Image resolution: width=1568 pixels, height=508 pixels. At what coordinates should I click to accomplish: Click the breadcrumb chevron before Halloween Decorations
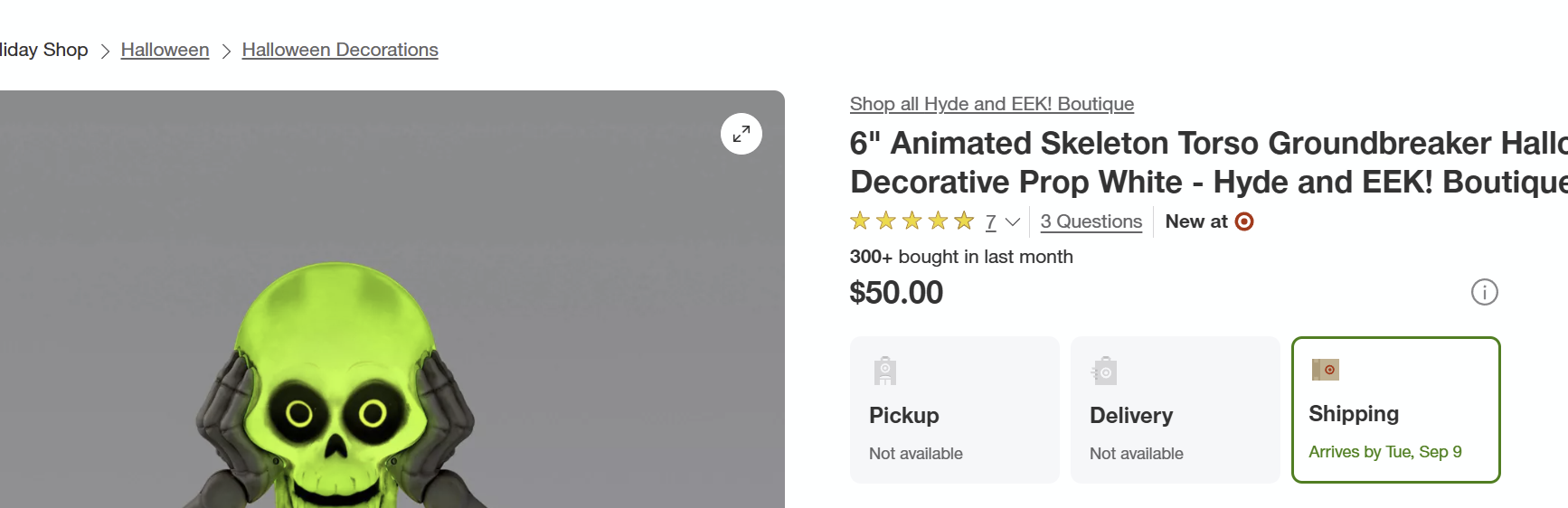pos(226,52)
